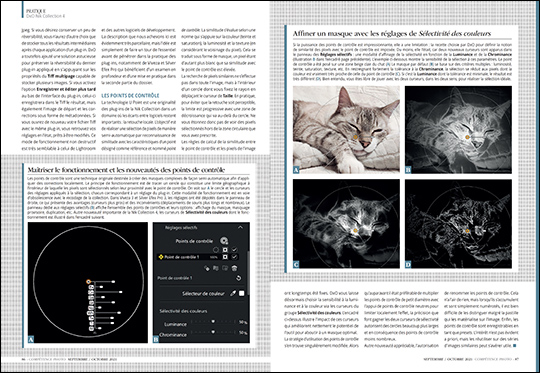Activate the Sélecteur de couleur eyedropper

point(233,293)
